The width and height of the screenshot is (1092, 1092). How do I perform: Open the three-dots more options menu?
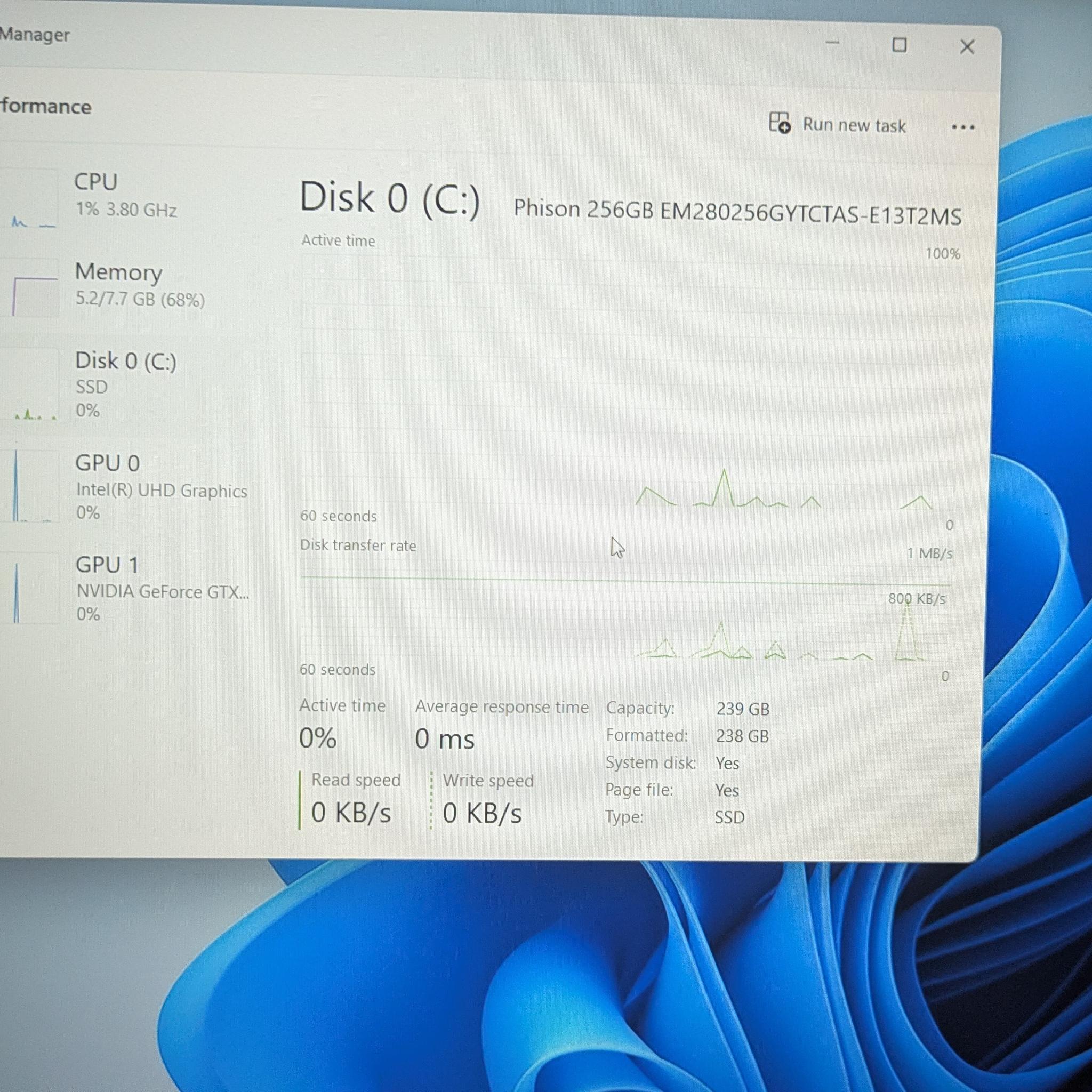point(962,127)
